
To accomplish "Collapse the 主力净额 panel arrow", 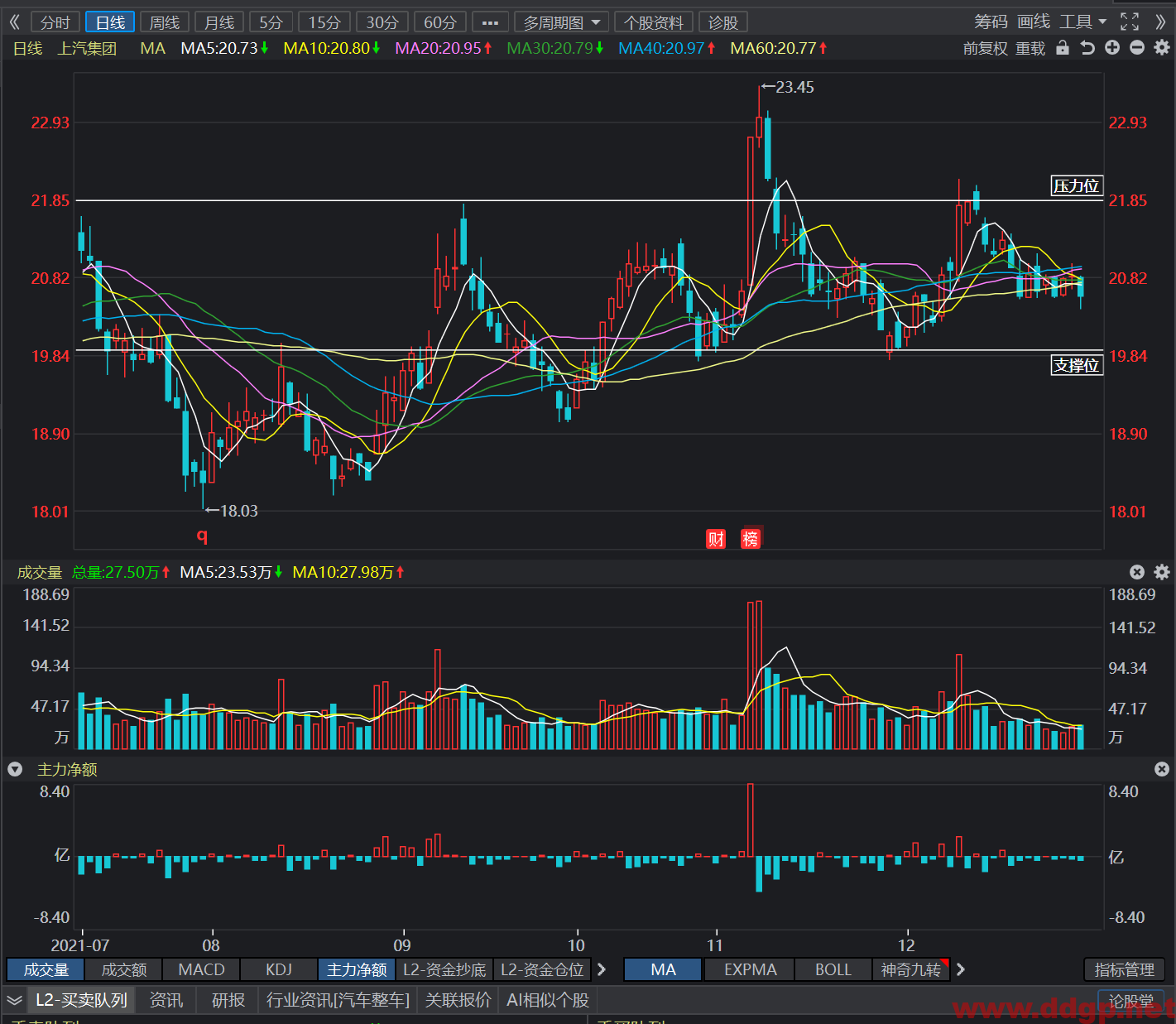I will 15,770.
